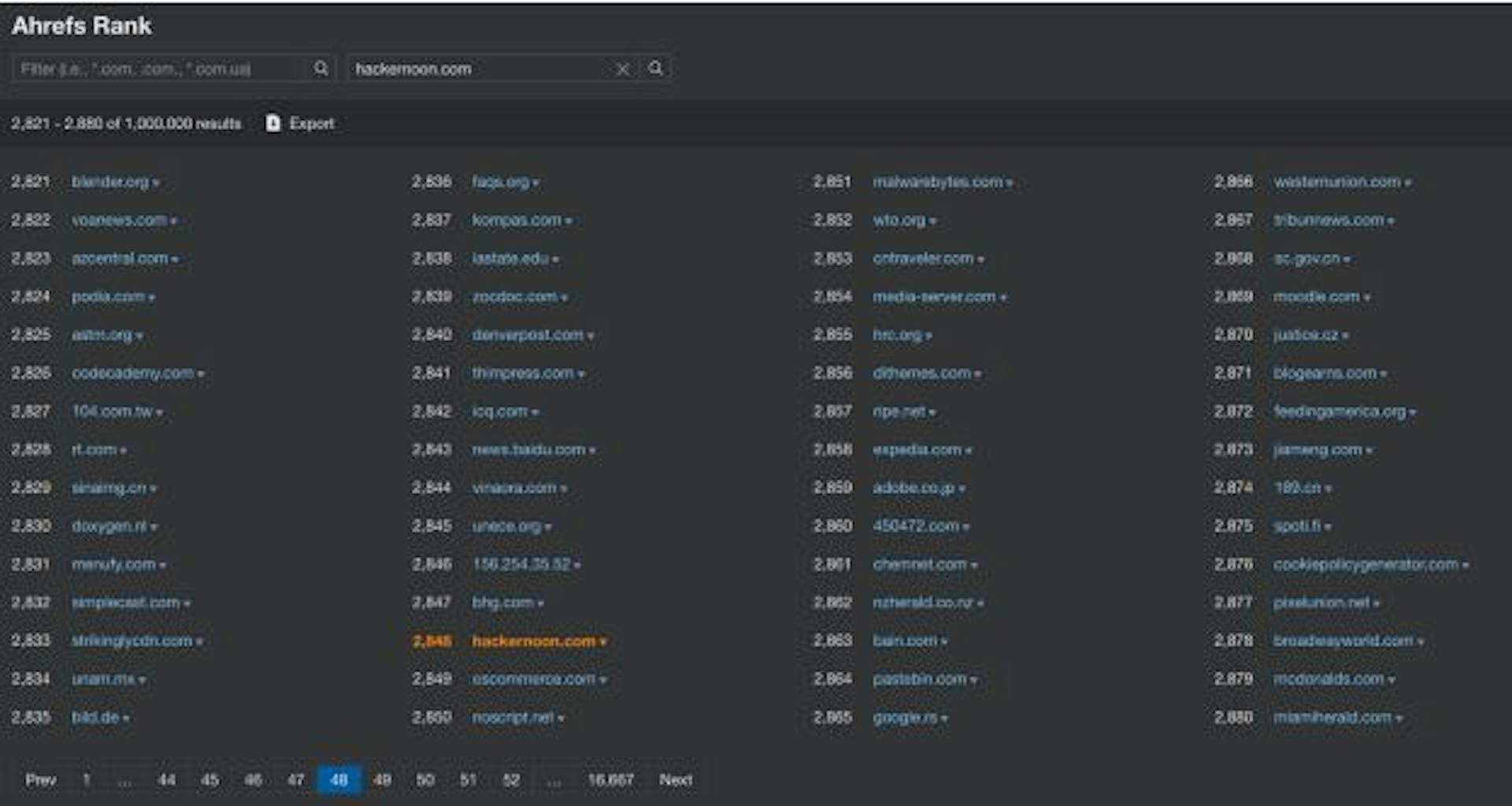The width and height of the screenshot is (1512, 806).
Task: Focus the domain filter input field
Action: (x=159, y=69)
